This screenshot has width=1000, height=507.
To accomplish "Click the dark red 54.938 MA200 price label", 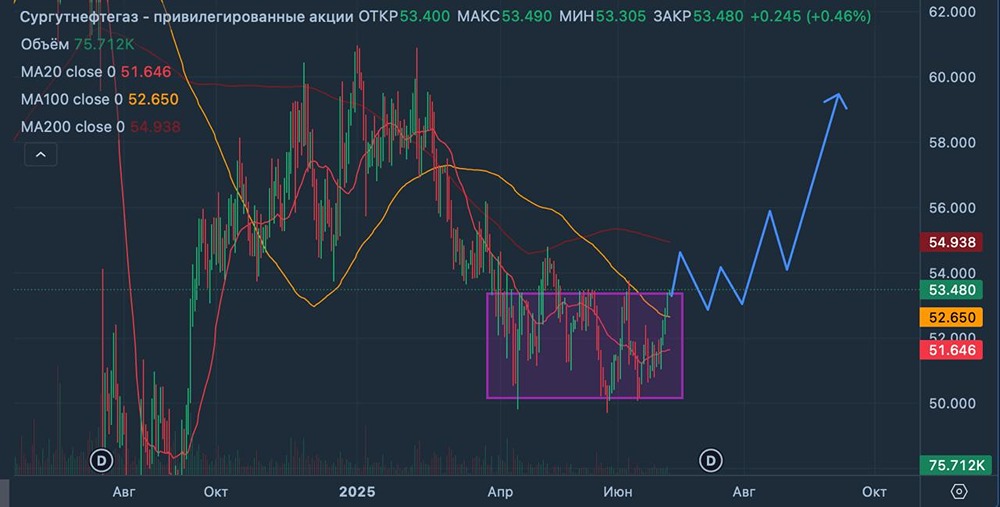I will [x=951, y=242].
